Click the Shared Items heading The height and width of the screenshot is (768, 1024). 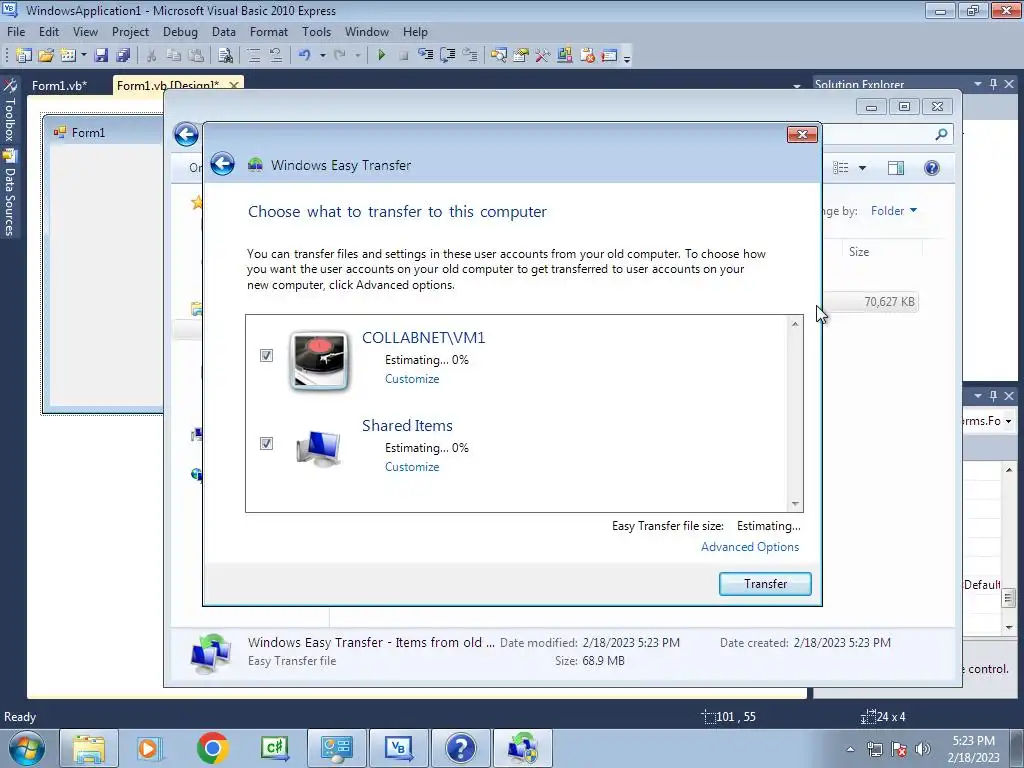[x=408, y=426]
